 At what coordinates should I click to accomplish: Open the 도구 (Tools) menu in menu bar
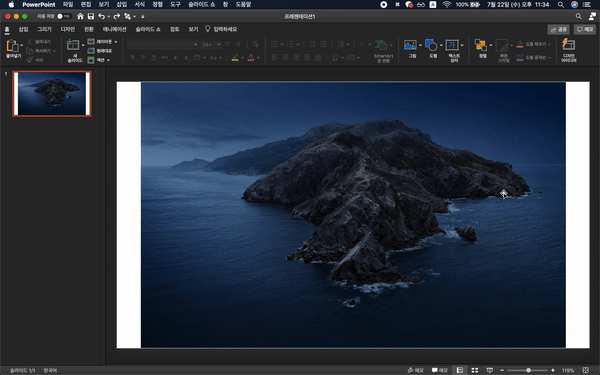point(175,5)
